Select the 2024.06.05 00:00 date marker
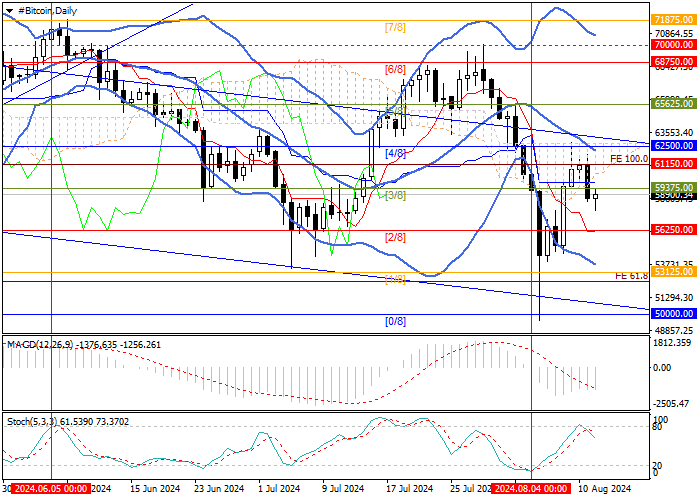The image size is (700, 500). (52, 488)
